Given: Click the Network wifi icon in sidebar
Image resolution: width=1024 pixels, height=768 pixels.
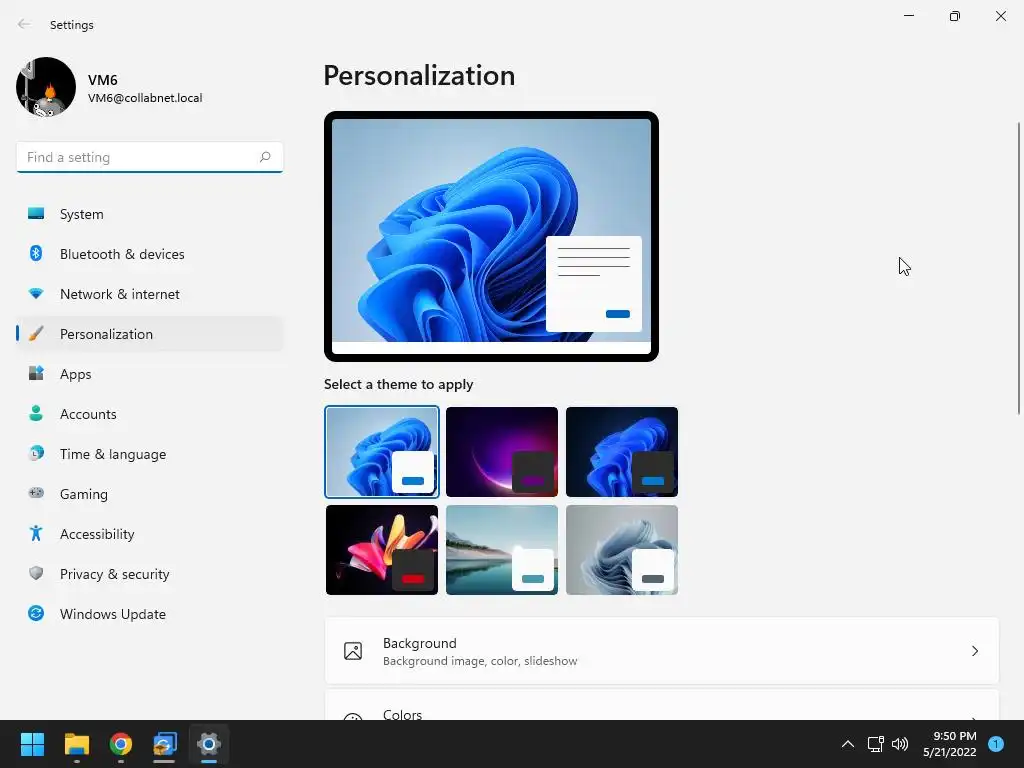Looking at the screenshot, I should point(36,294).
